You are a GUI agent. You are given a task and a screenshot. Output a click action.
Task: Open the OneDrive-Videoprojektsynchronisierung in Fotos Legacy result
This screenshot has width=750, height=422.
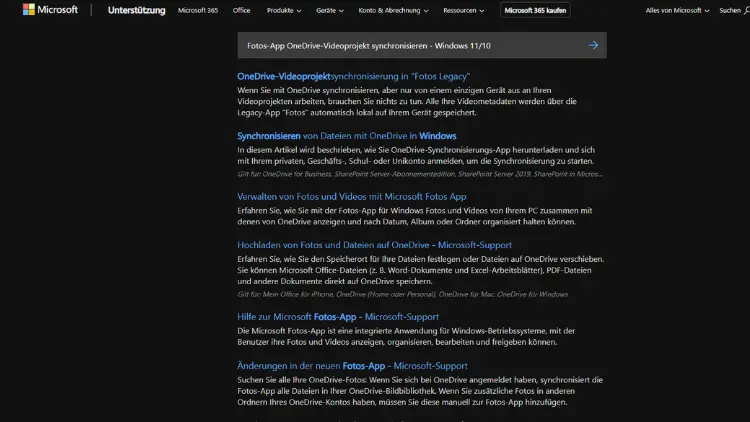(353, 76)
